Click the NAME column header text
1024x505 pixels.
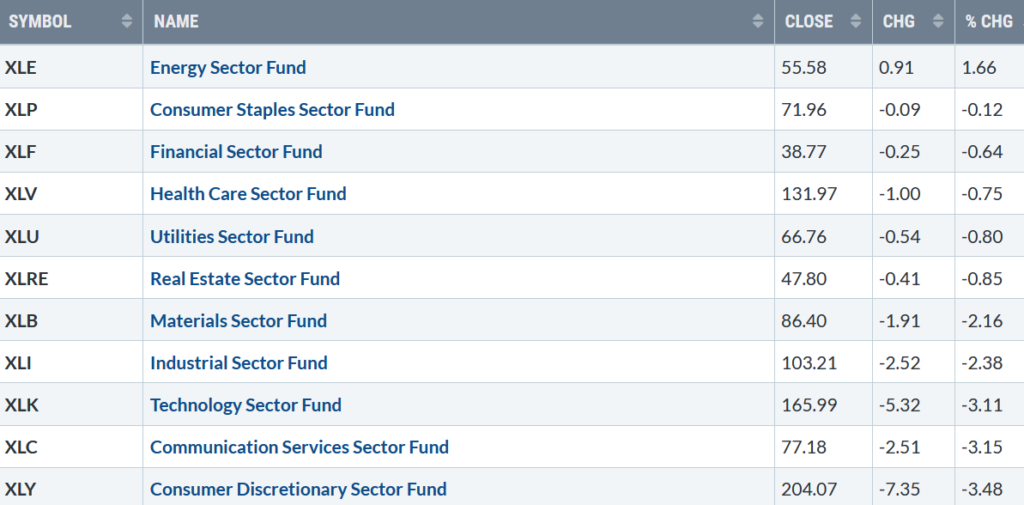176,21
